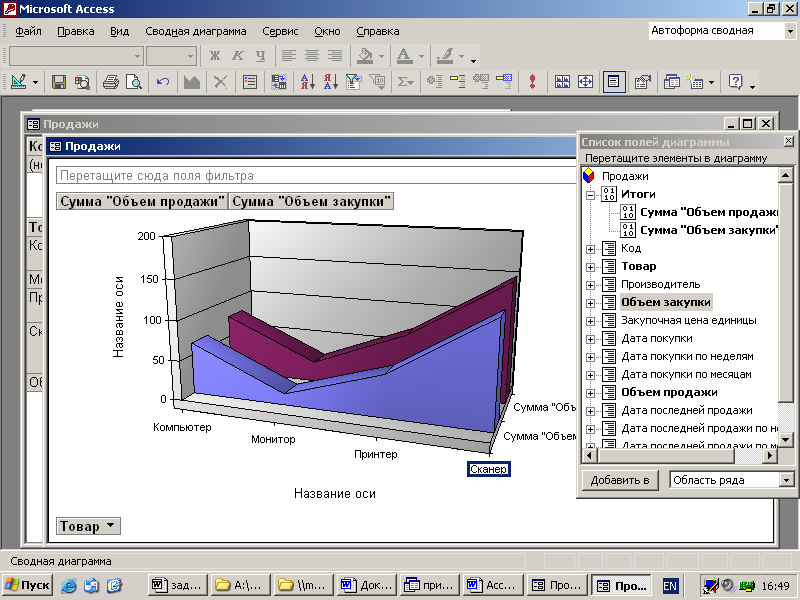Collapse the Итоги tree node
The height and width of the screenshot is (600, 800).
click(x=590, y=195)
